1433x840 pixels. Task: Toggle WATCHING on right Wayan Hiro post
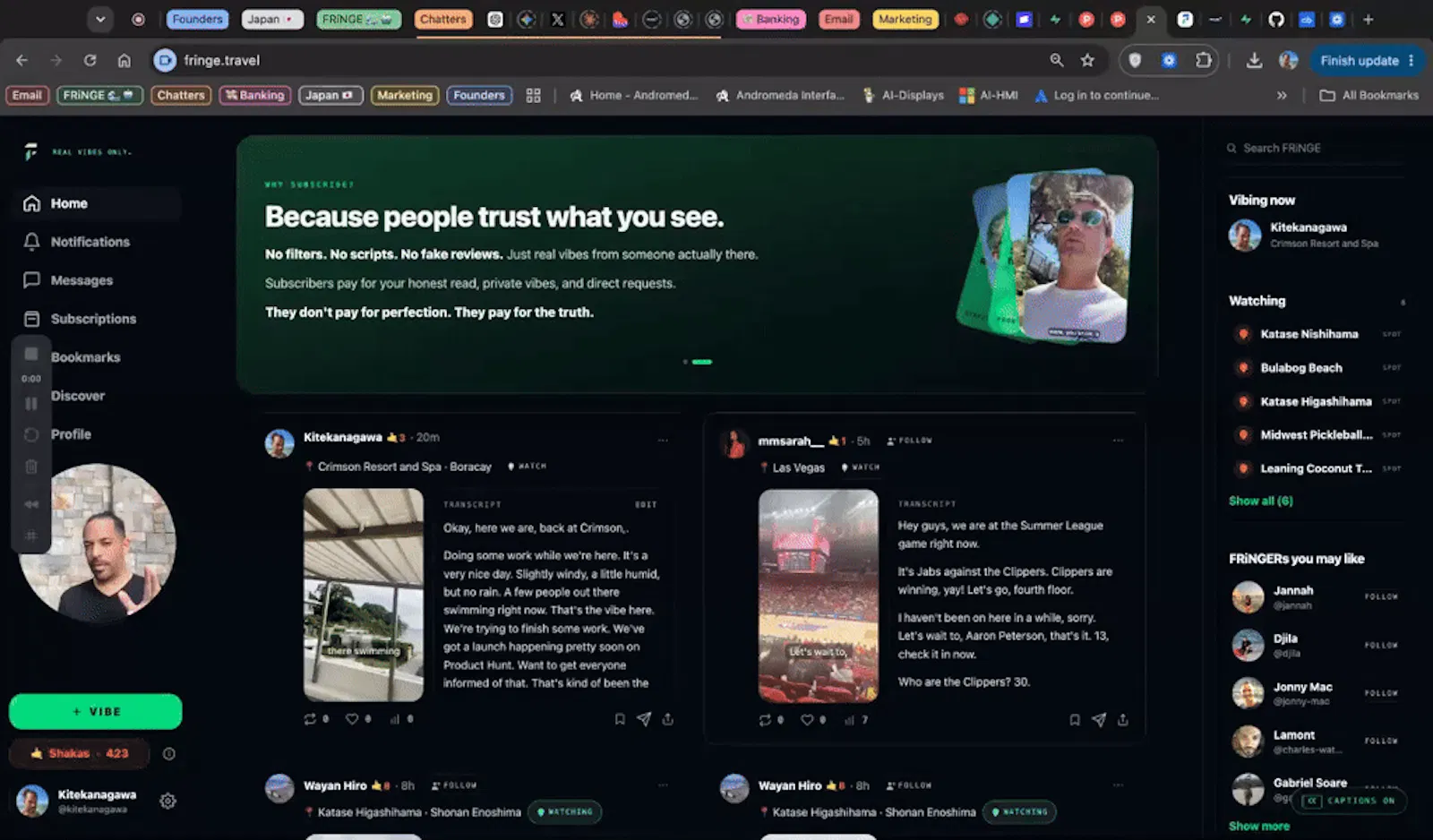coord(1020,812)
